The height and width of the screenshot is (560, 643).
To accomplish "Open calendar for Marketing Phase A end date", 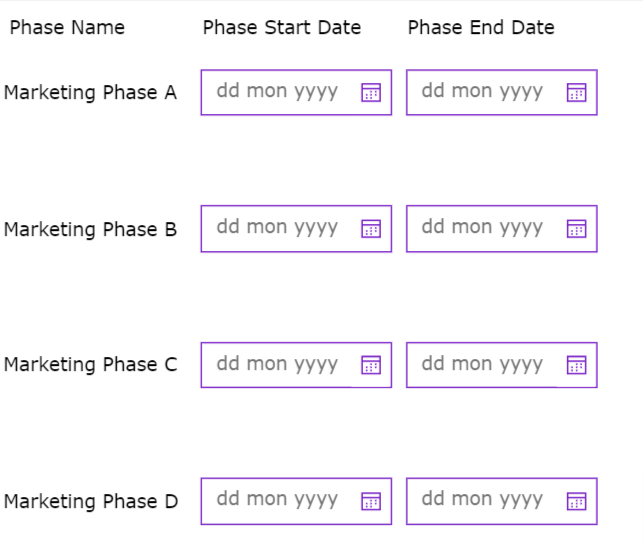I will tap(576, 93).
